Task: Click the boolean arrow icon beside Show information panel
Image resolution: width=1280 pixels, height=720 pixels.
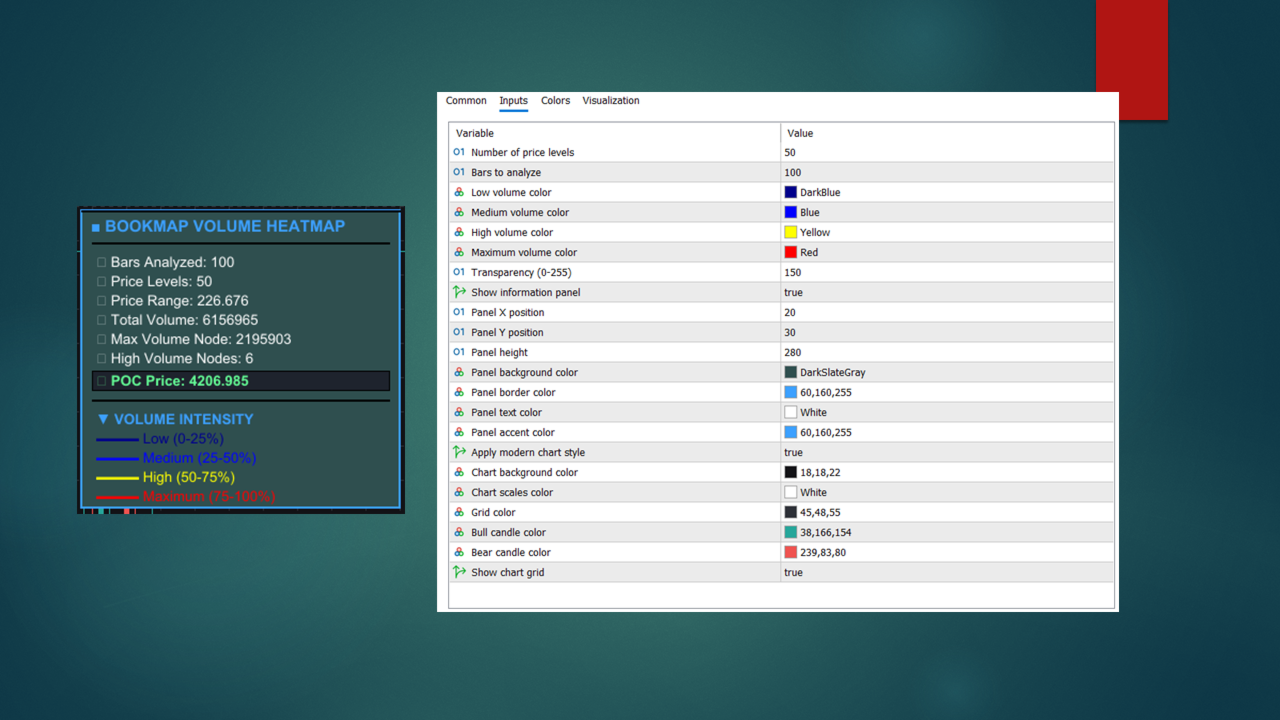Action: tap(459, 292)
